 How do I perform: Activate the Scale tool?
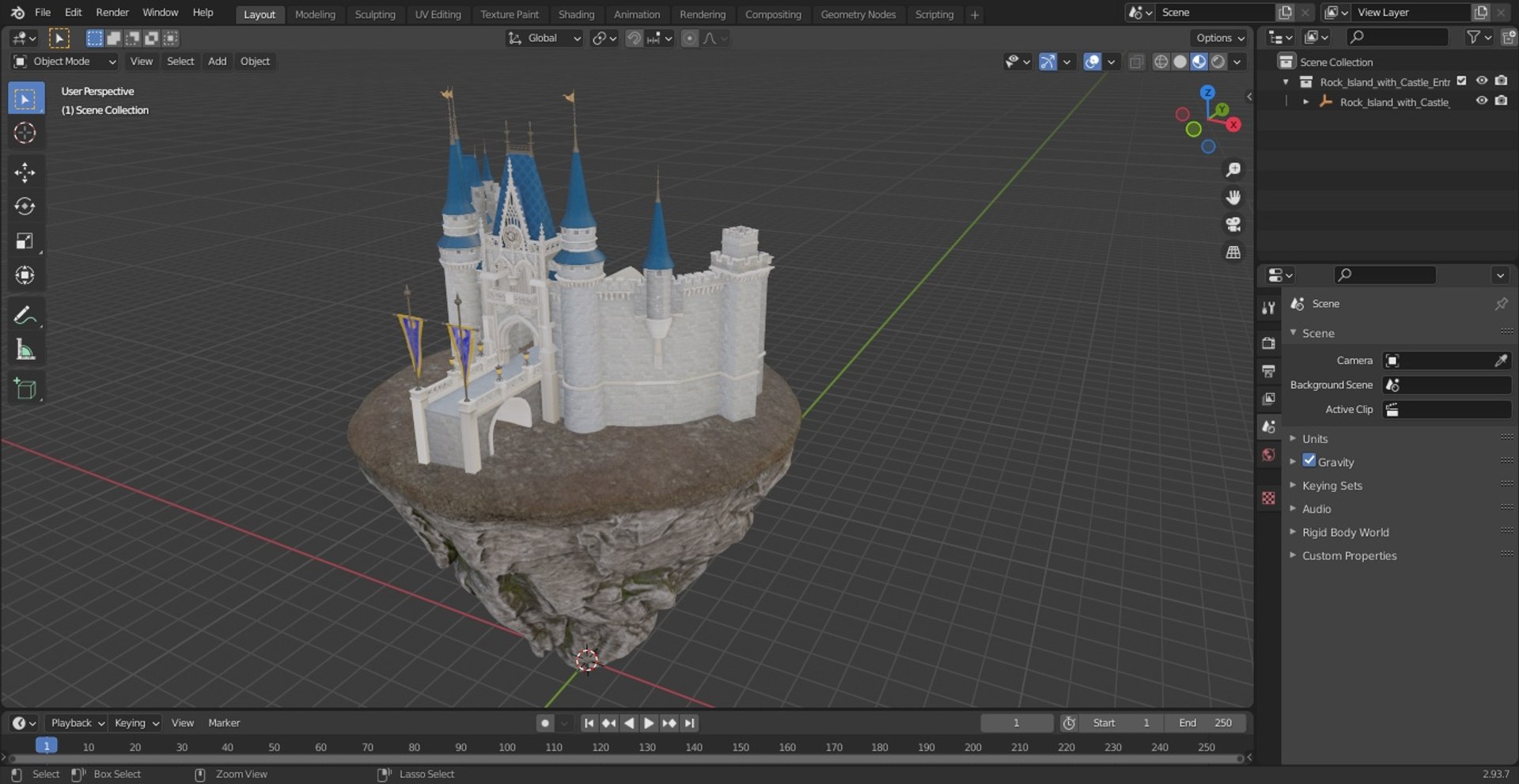click(25, 241)
